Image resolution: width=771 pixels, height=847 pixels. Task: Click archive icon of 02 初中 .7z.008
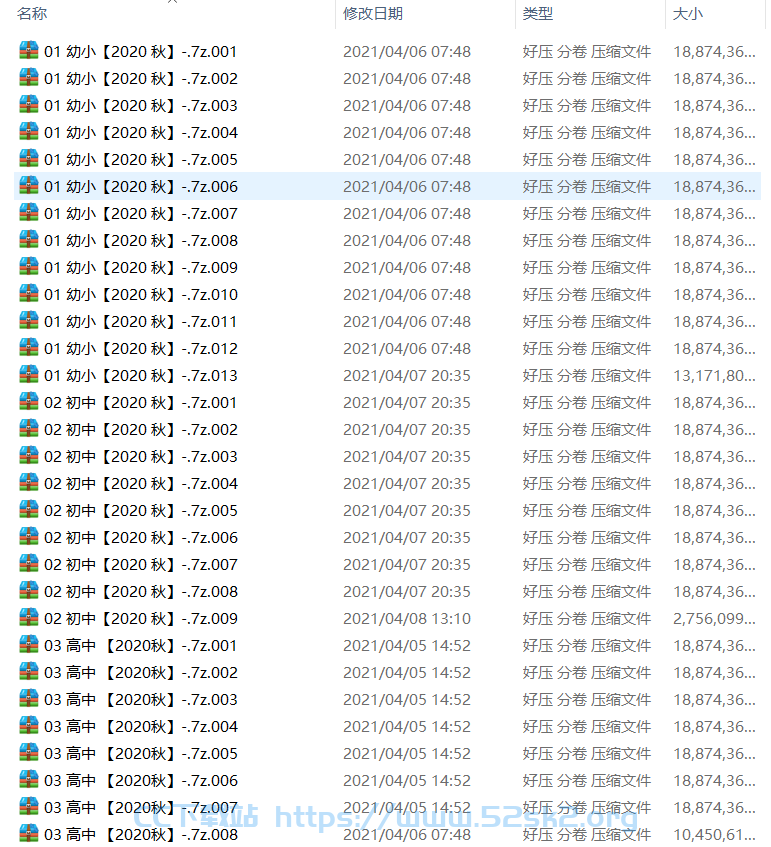(29, 591)
